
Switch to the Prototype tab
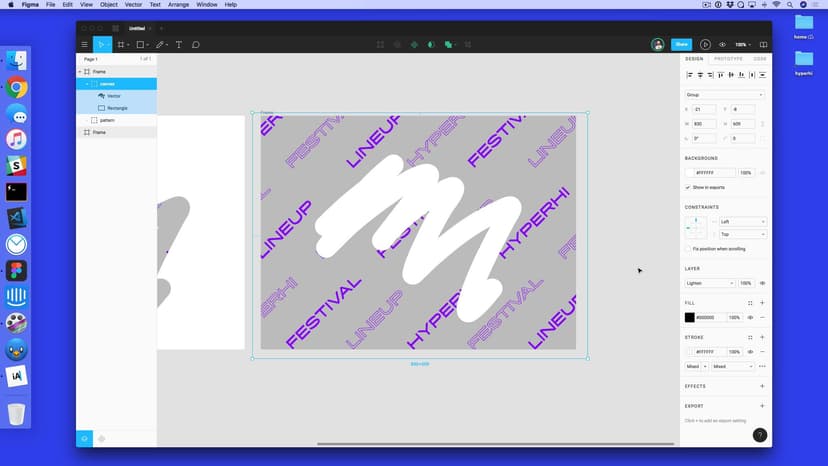(x=728, y=59)
